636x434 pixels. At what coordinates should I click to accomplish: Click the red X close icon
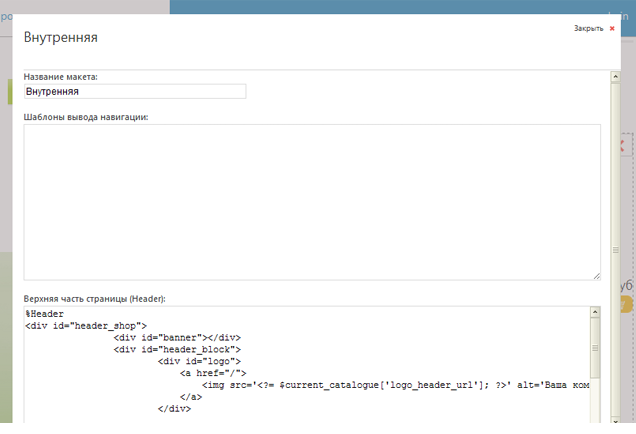coord(612,29)
